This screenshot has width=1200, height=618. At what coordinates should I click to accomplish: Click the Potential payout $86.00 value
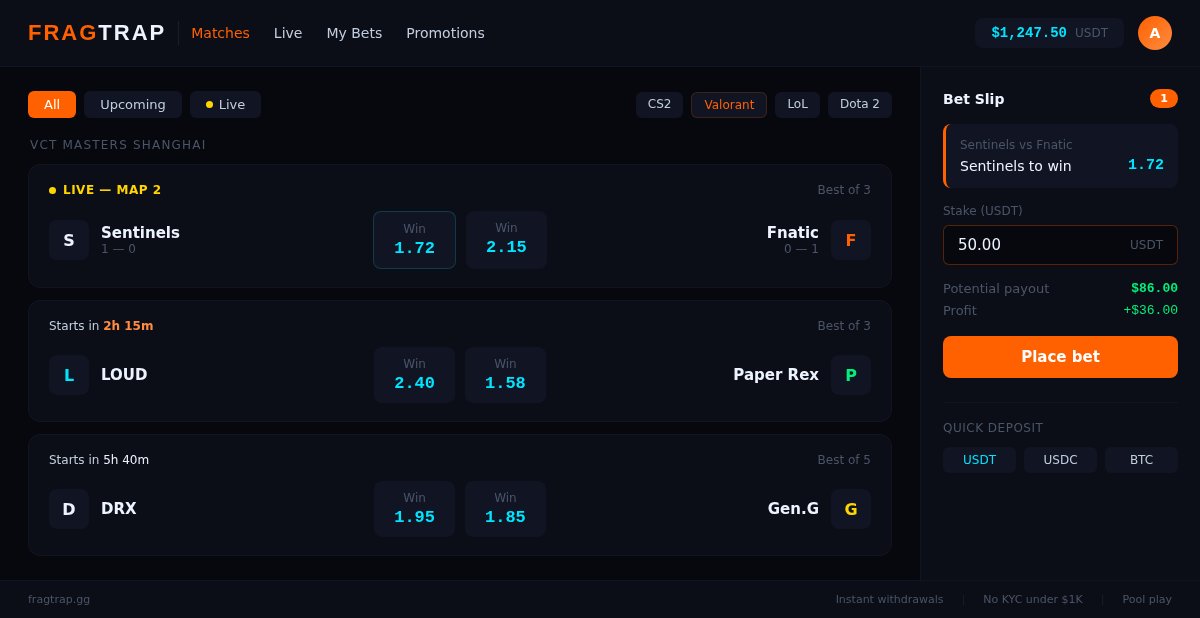pyautogui.click(x=1154, y=288)
